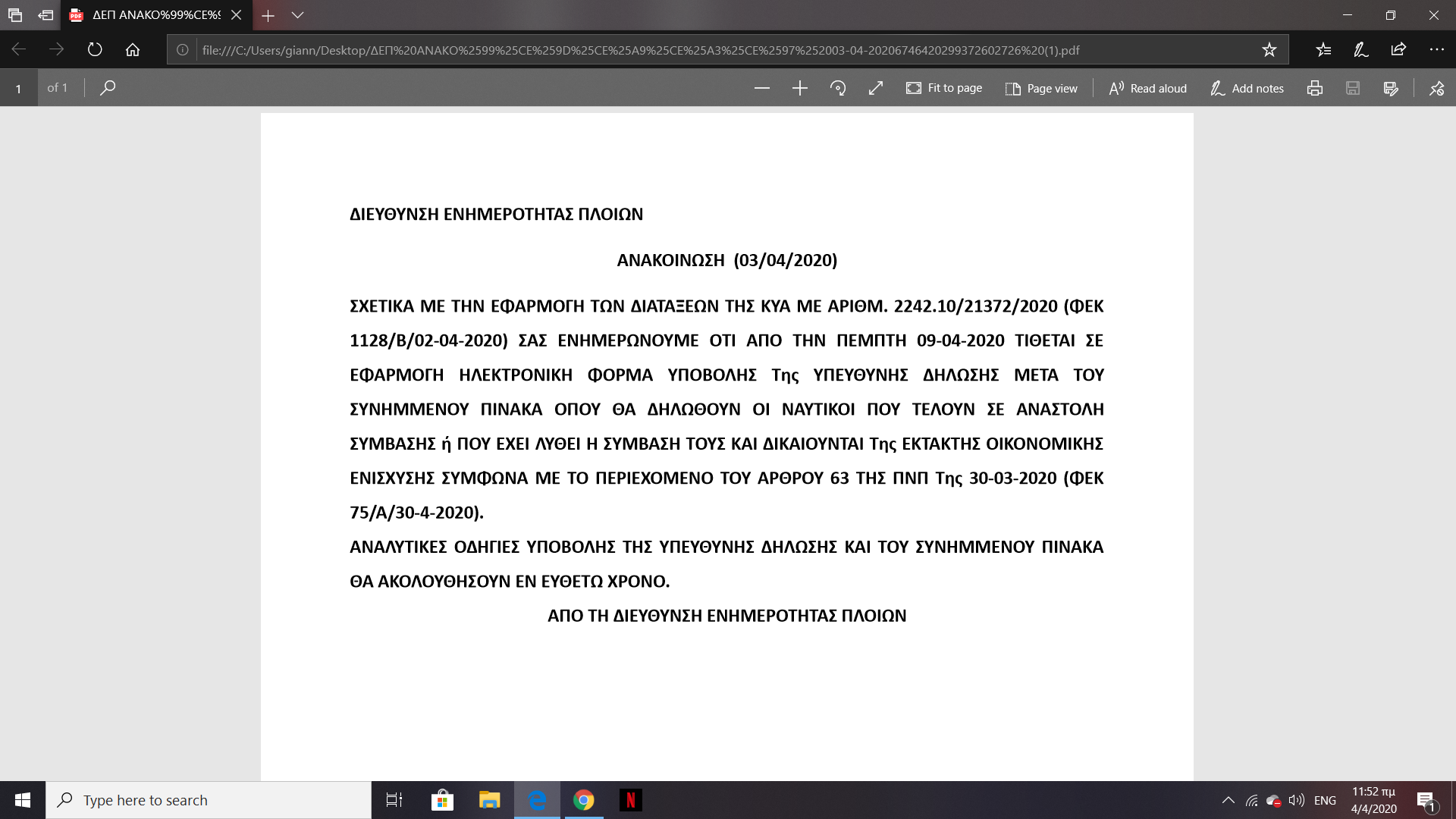The image size is (1456, 819).
Task: Zoom out of the PDF
Action: pyautogui.click(x=762, y=88)
